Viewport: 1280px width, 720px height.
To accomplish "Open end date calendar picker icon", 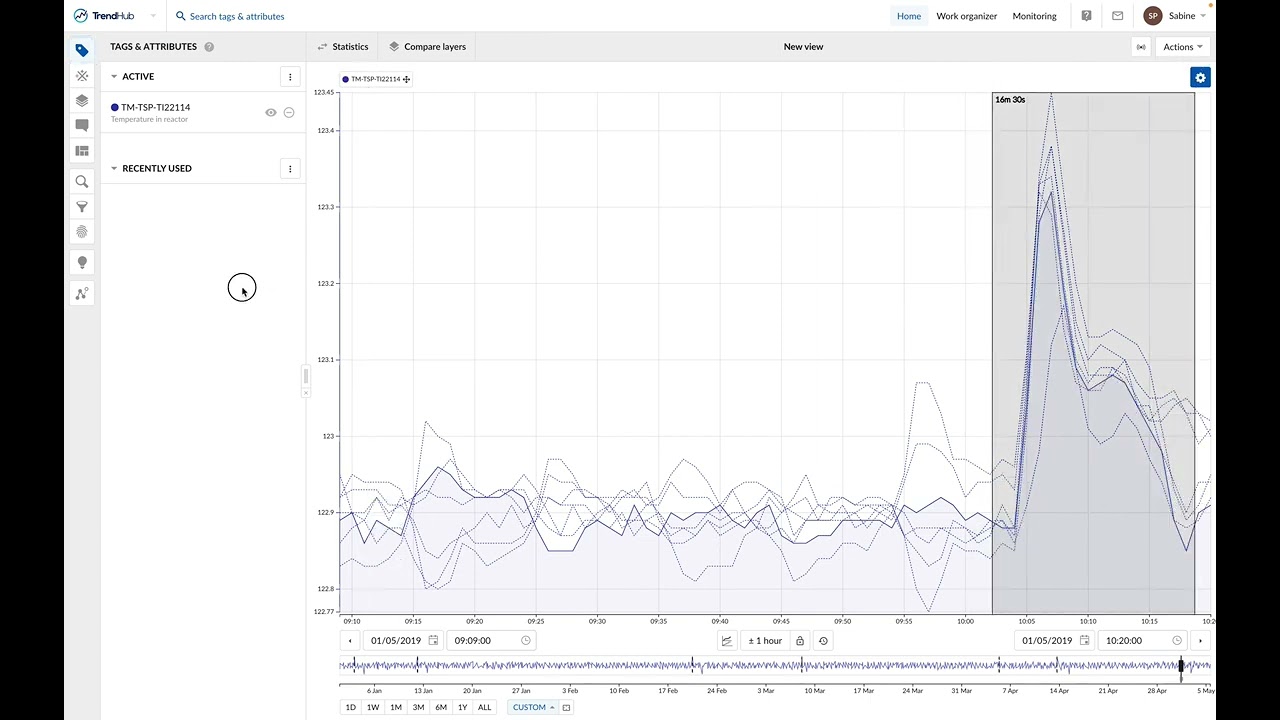I will (1083, 640).
